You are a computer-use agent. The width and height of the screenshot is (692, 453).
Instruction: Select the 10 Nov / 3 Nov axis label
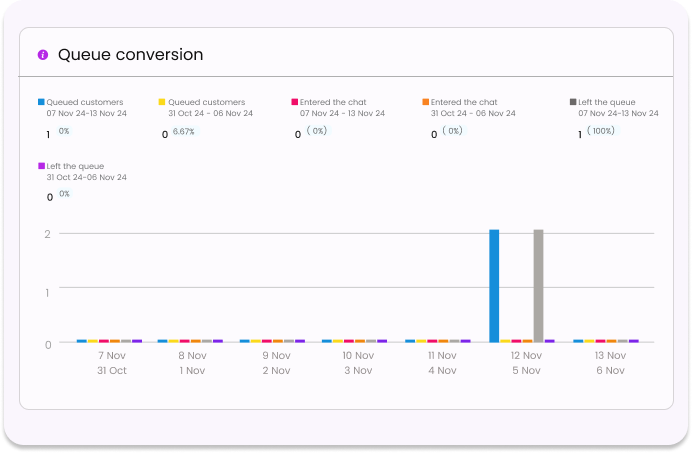pyautogui.click(x=358, y=363)
